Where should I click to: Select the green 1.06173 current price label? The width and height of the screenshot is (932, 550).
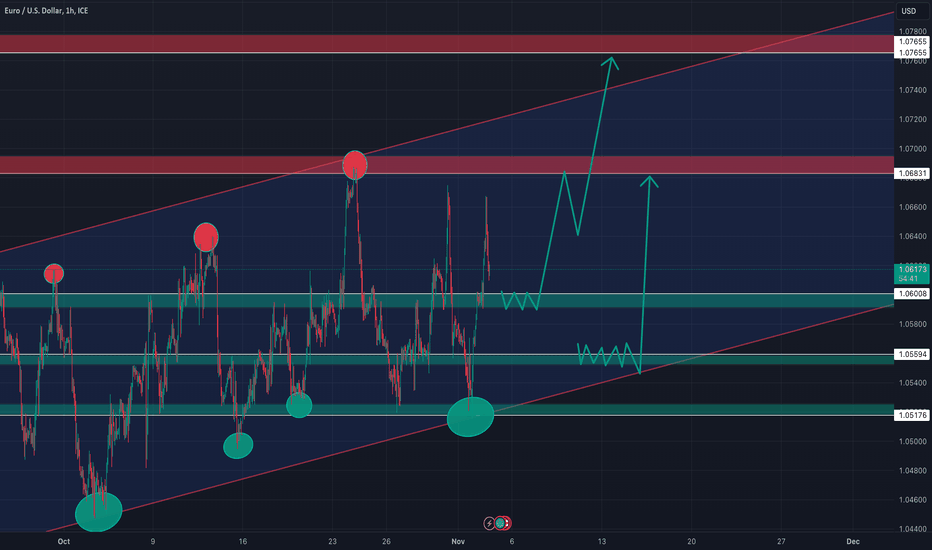coord(912,269)
